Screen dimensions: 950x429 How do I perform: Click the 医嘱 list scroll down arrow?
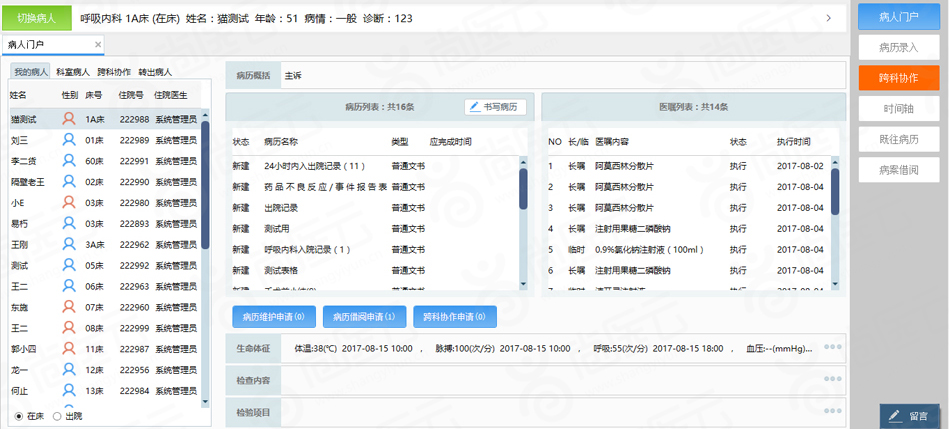click(x=835, y=284)
